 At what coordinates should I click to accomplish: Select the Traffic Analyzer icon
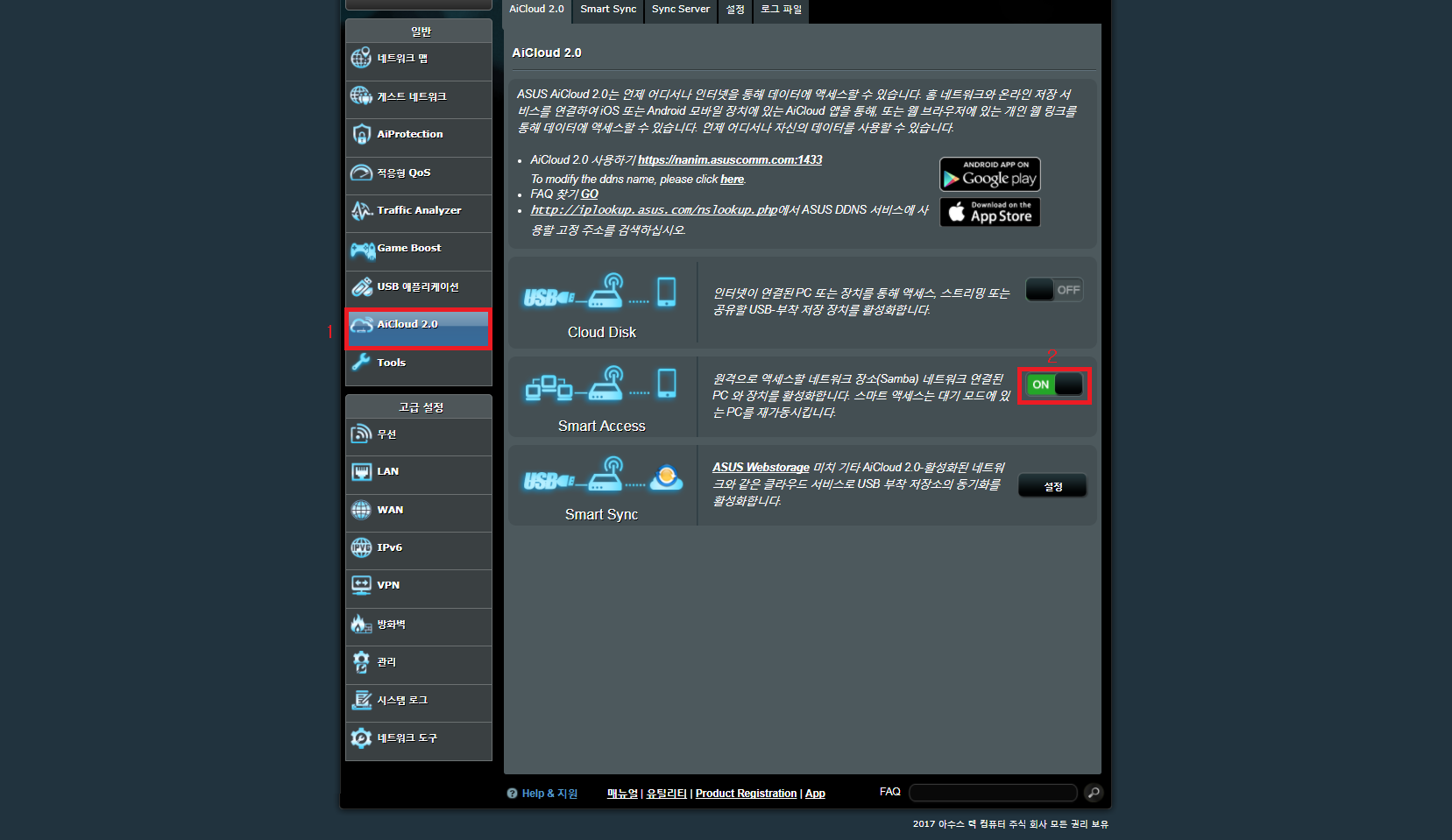(361, 210)
